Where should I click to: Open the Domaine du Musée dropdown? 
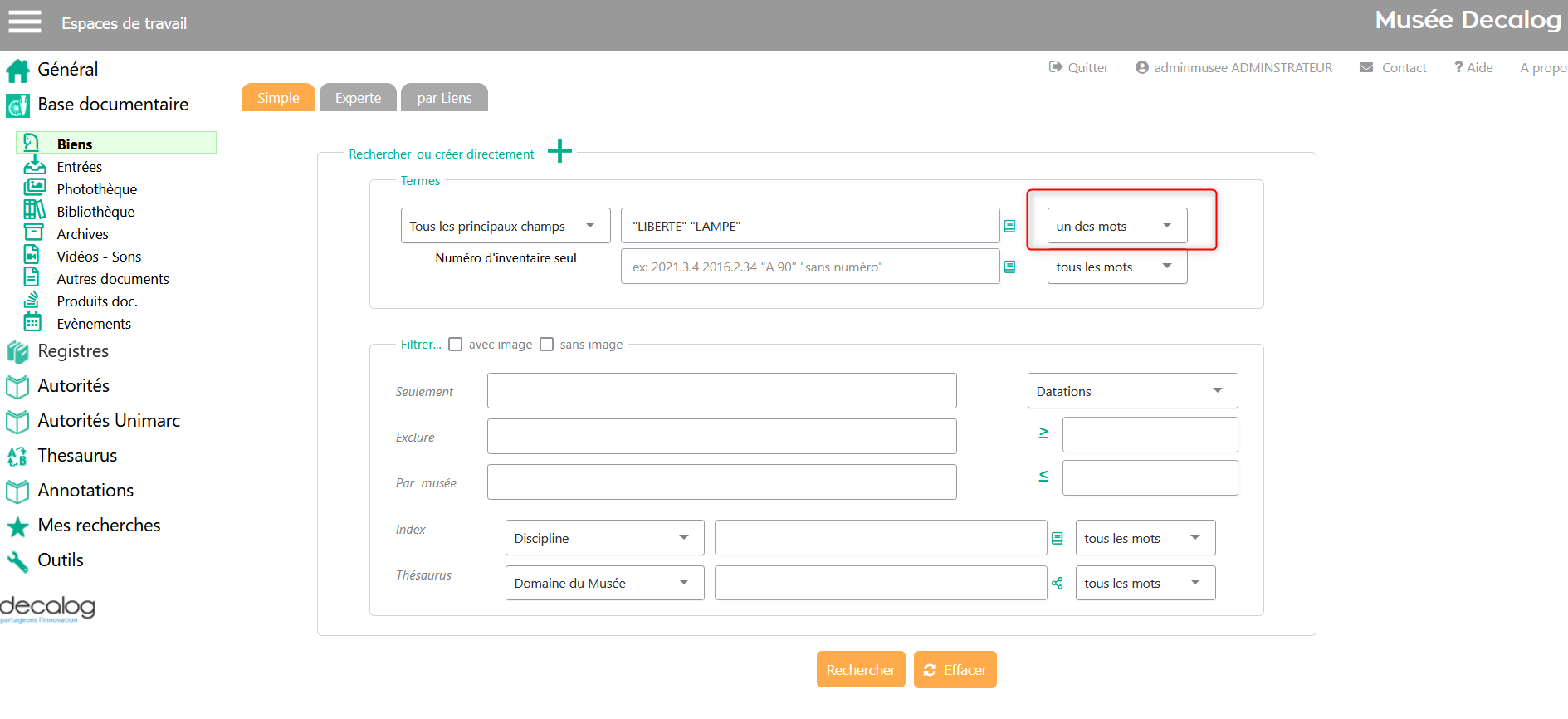pyautogui.click(x=604, y=583)
